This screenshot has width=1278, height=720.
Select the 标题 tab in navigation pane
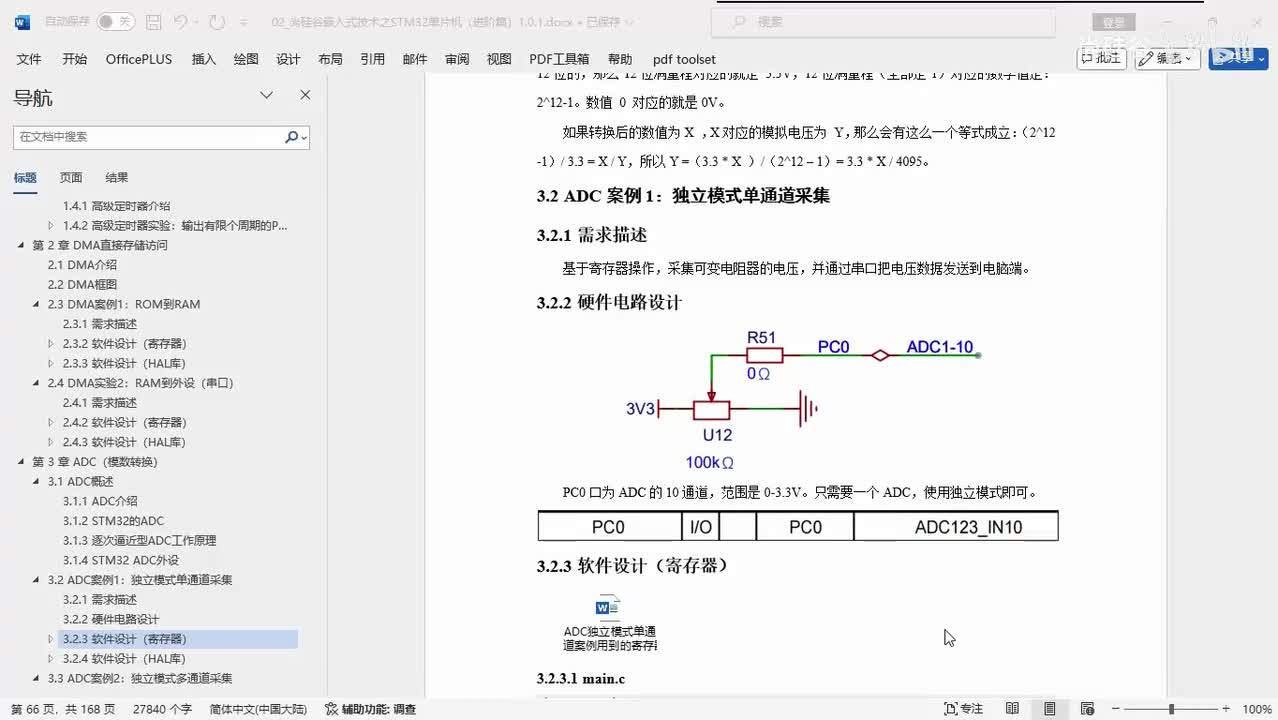click(x=25, y=178)
